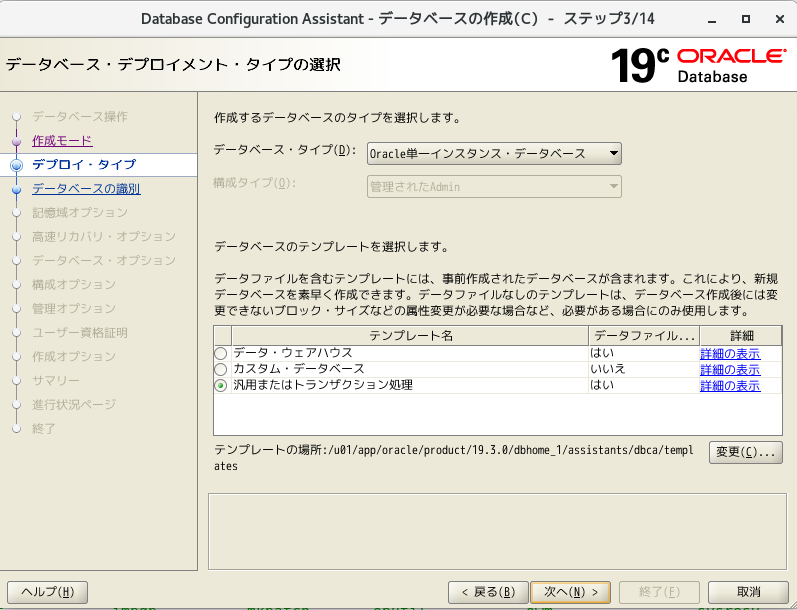Click 詳細の表示 link for カスタム・データベース

coord(730,370)
